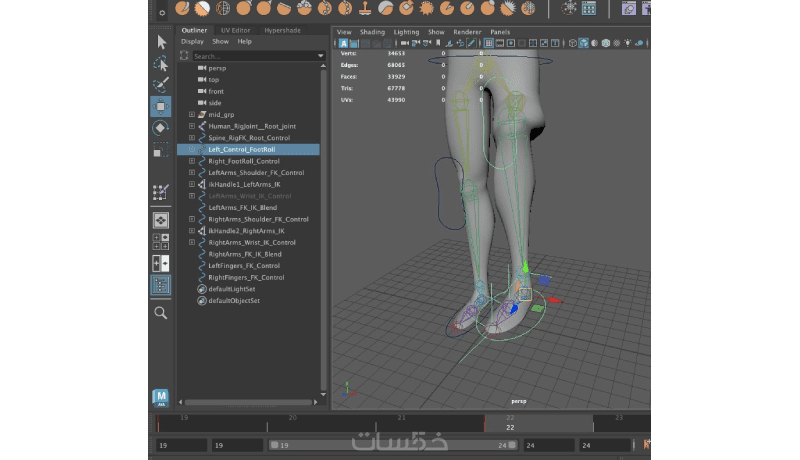Screen dimensions: 800x460
Task: Select Spine_RigFK_Root_Control in the Outliner
Action: pos(248,138)
